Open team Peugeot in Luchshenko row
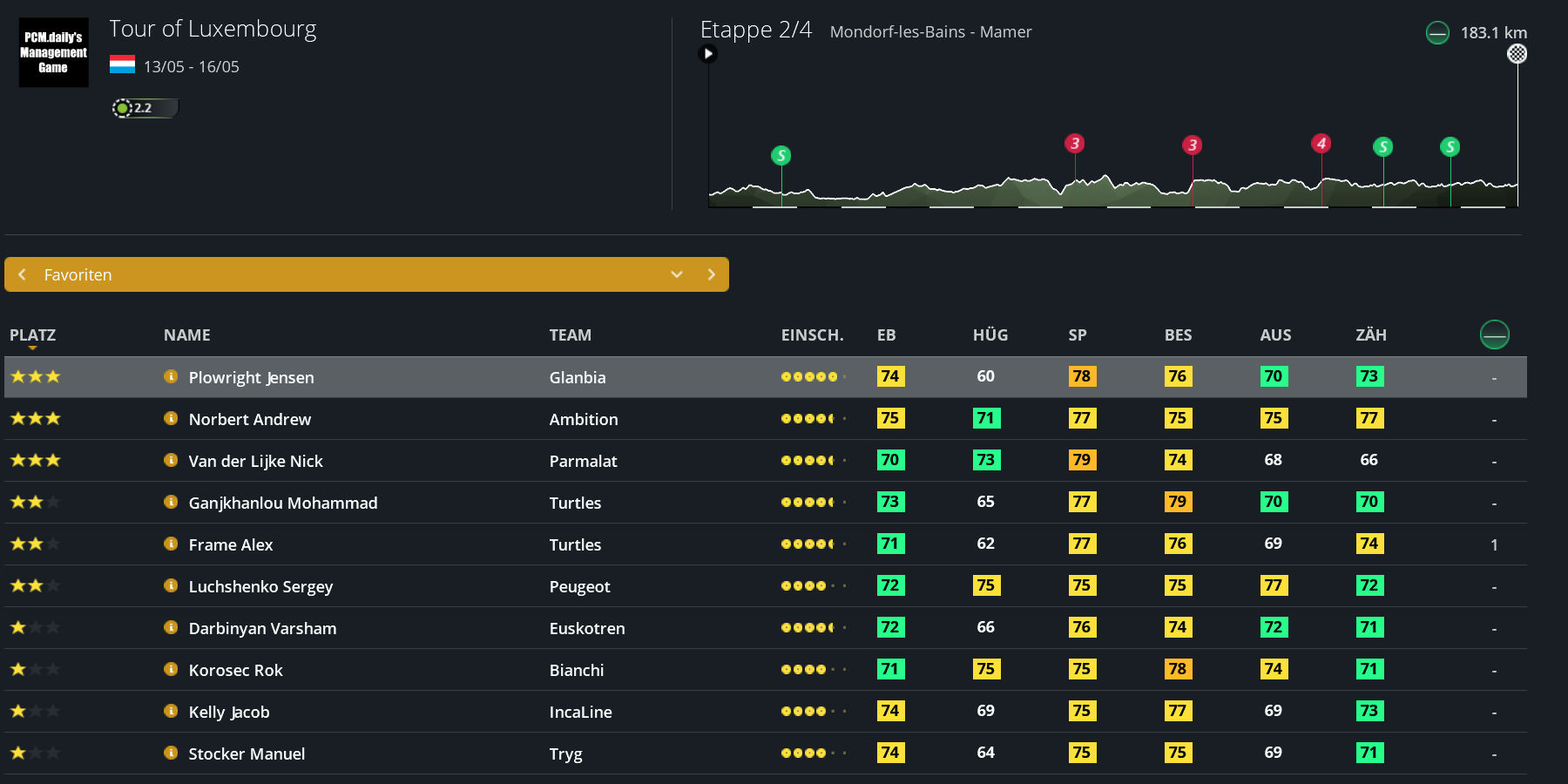 (579, 586)
